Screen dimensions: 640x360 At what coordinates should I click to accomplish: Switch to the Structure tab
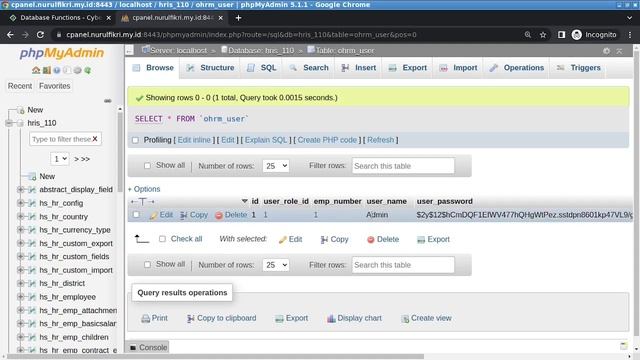(x=210, y=68)
